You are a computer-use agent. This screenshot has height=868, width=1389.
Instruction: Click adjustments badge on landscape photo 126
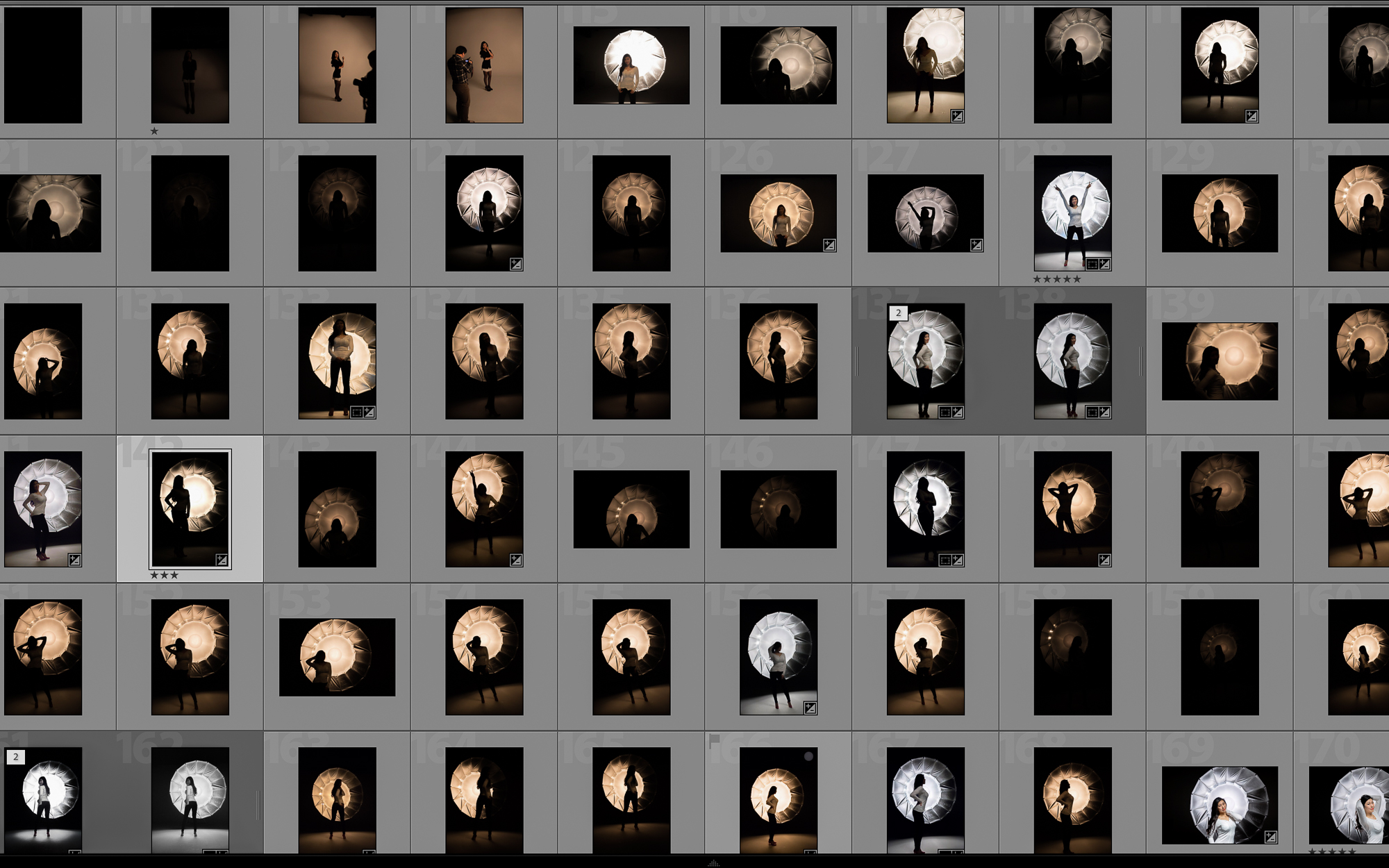coord(829,244)
